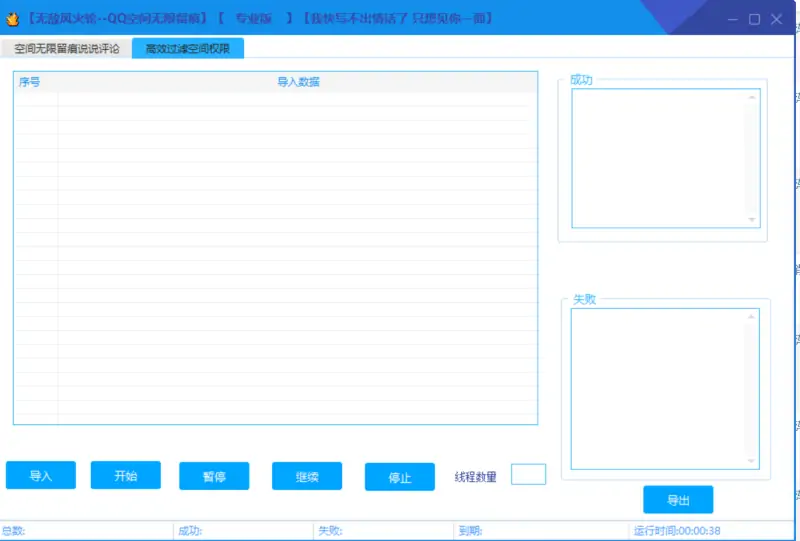The image size is (800, 541).
Task: Hit the 暂停 button
Action: click(x=214, y=476)
